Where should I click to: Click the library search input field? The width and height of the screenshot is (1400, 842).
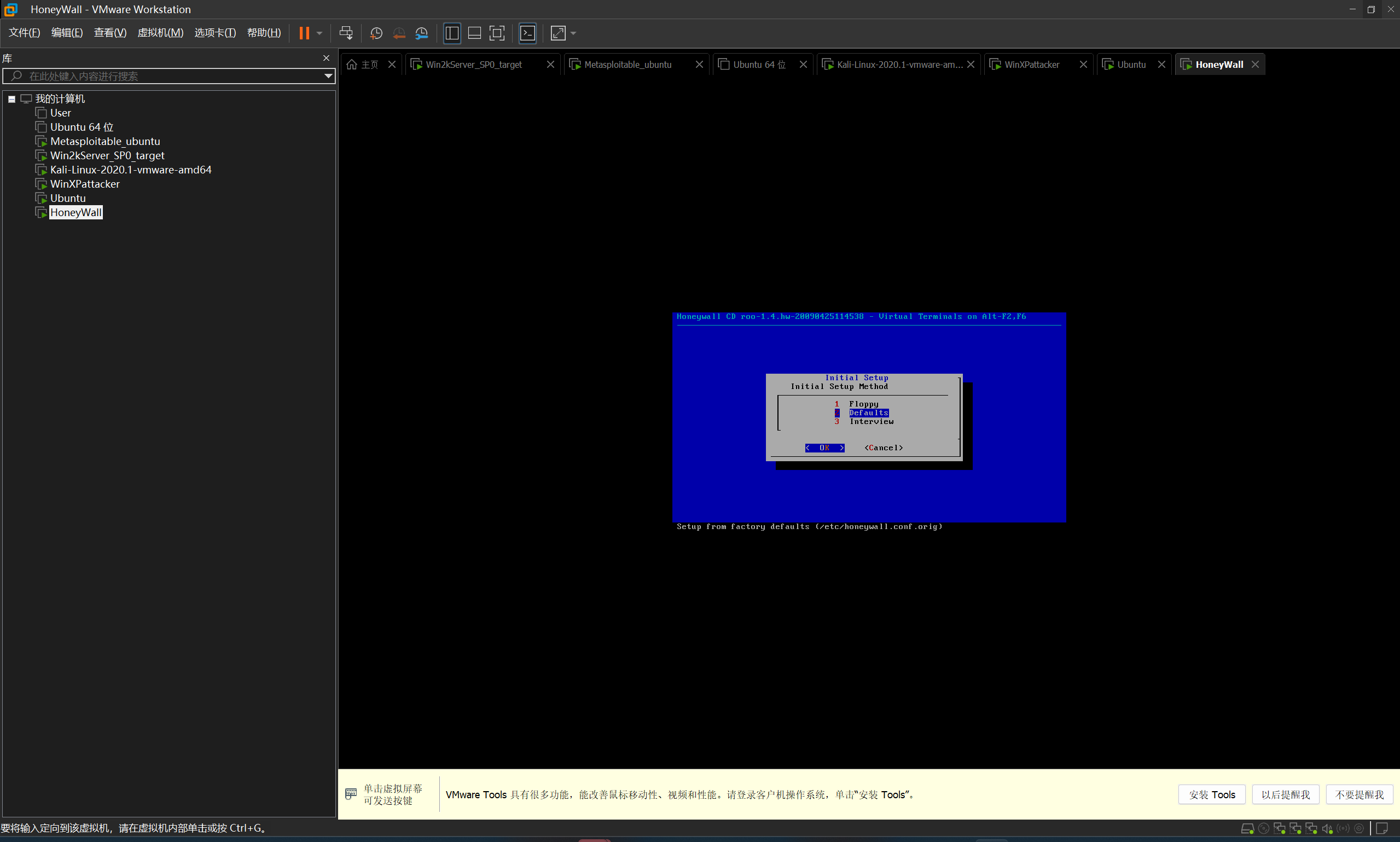click(169, 76)
